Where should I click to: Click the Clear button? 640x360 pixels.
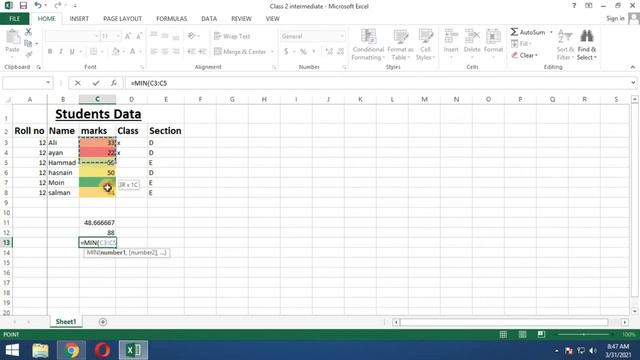click(524, 55)
